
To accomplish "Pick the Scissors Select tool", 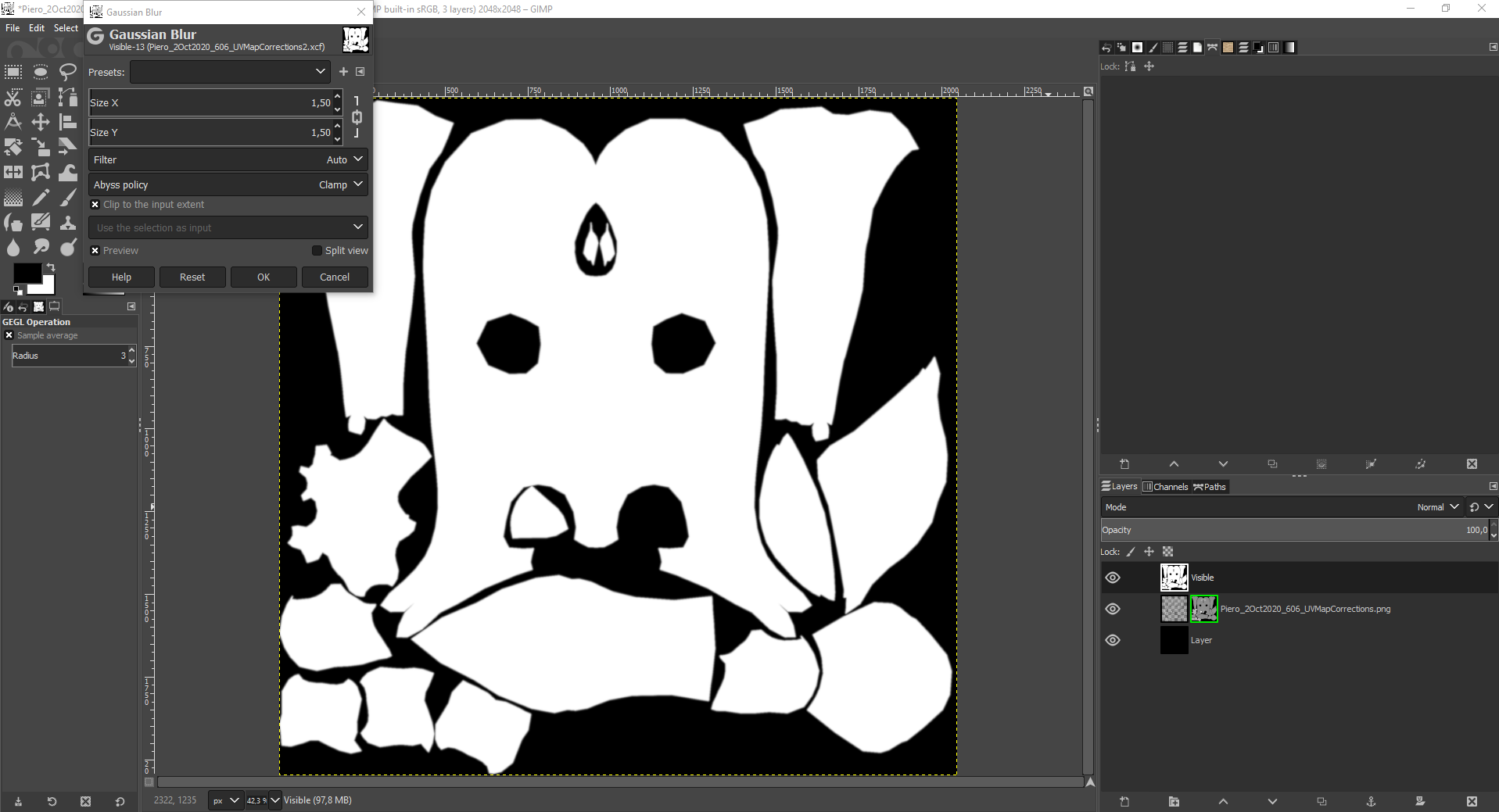I will tap(13, 98).
